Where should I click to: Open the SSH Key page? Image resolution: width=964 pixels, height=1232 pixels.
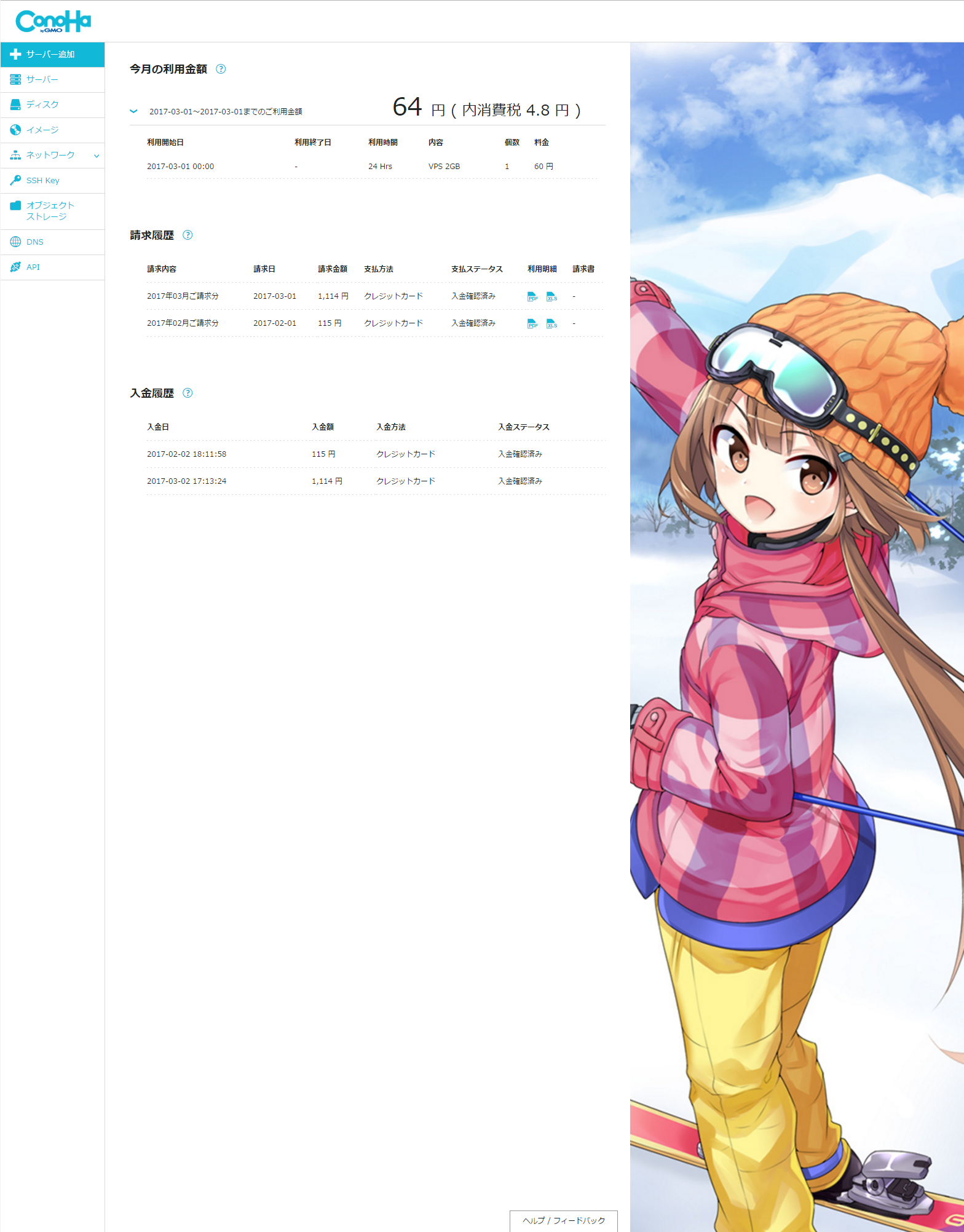pos(42,180)
